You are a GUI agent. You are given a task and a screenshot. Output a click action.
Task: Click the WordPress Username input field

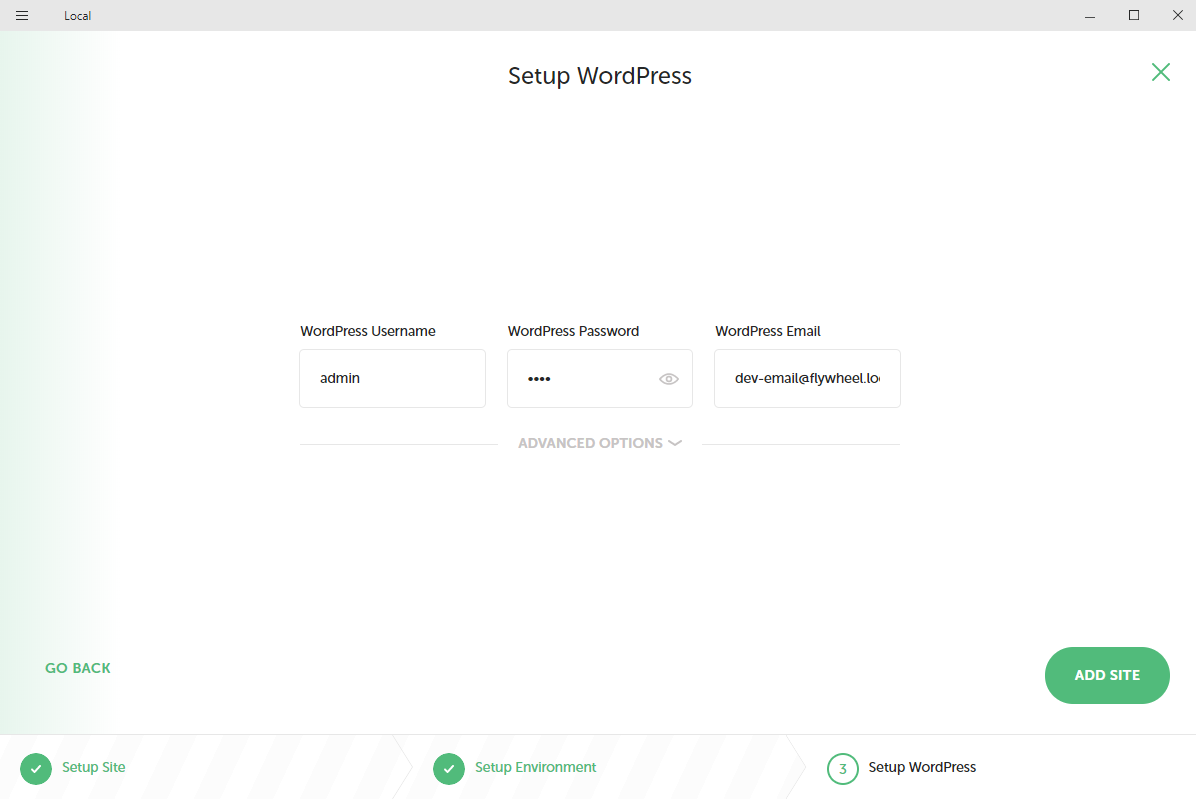click(392, 379)
